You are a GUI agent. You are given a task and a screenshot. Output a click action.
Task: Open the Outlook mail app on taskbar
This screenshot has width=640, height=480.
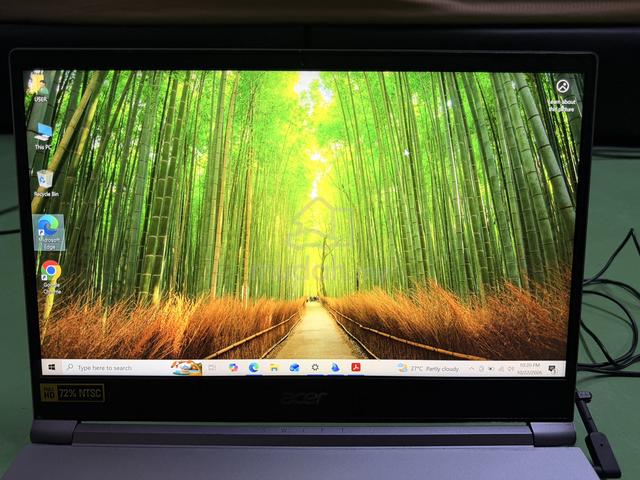tap(294, 368)
